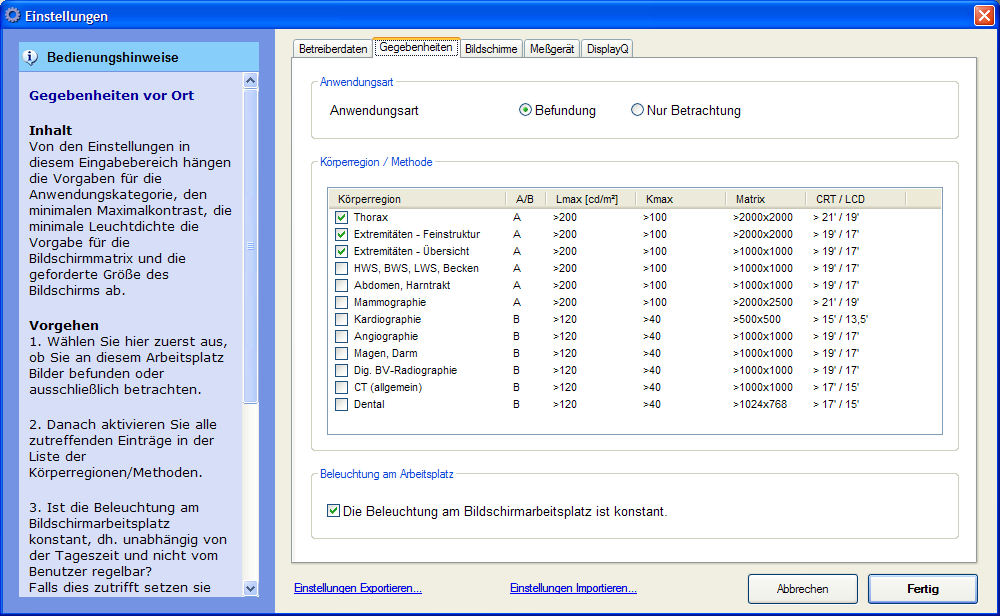Open Einstellungen Exportieren link
Viewport: 1000px width, 616px height.
358,588
